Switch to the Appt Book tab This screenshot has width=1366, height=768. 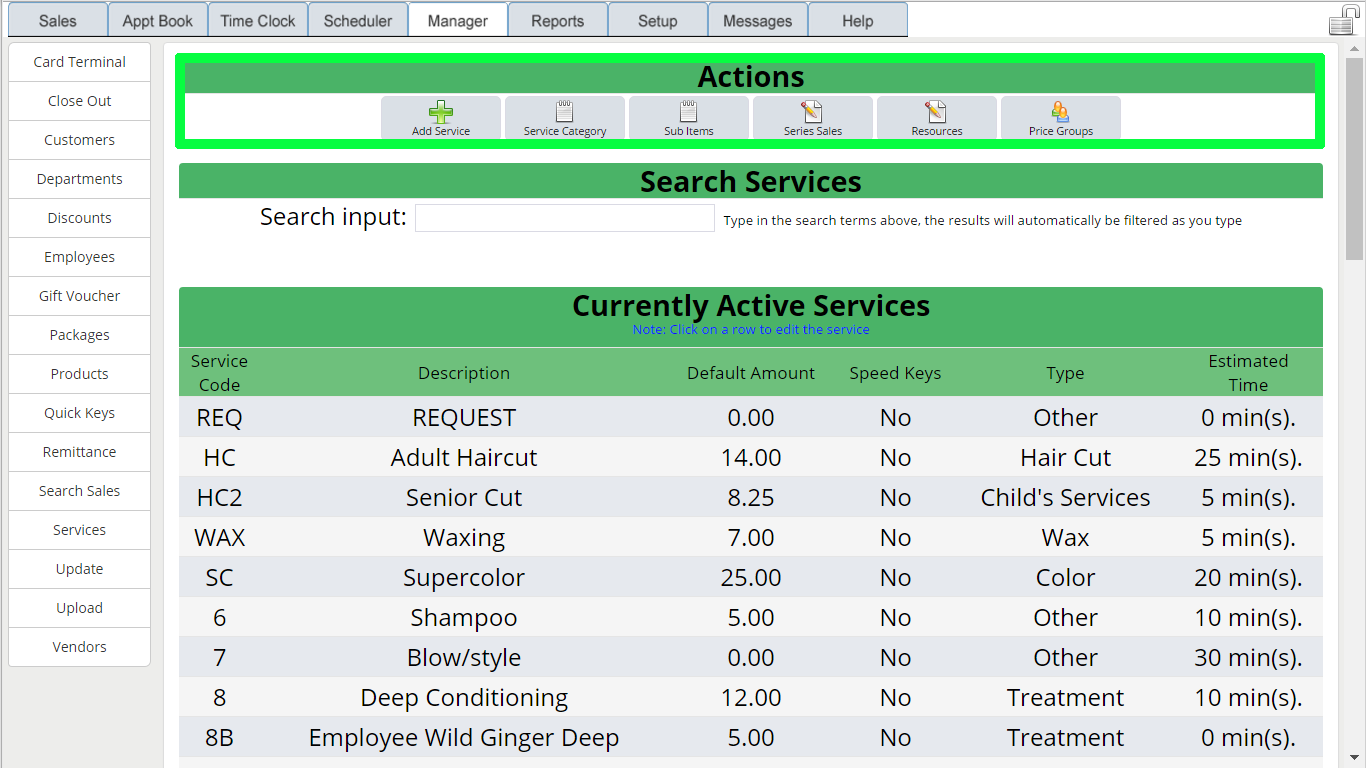(x=158, y=20)
